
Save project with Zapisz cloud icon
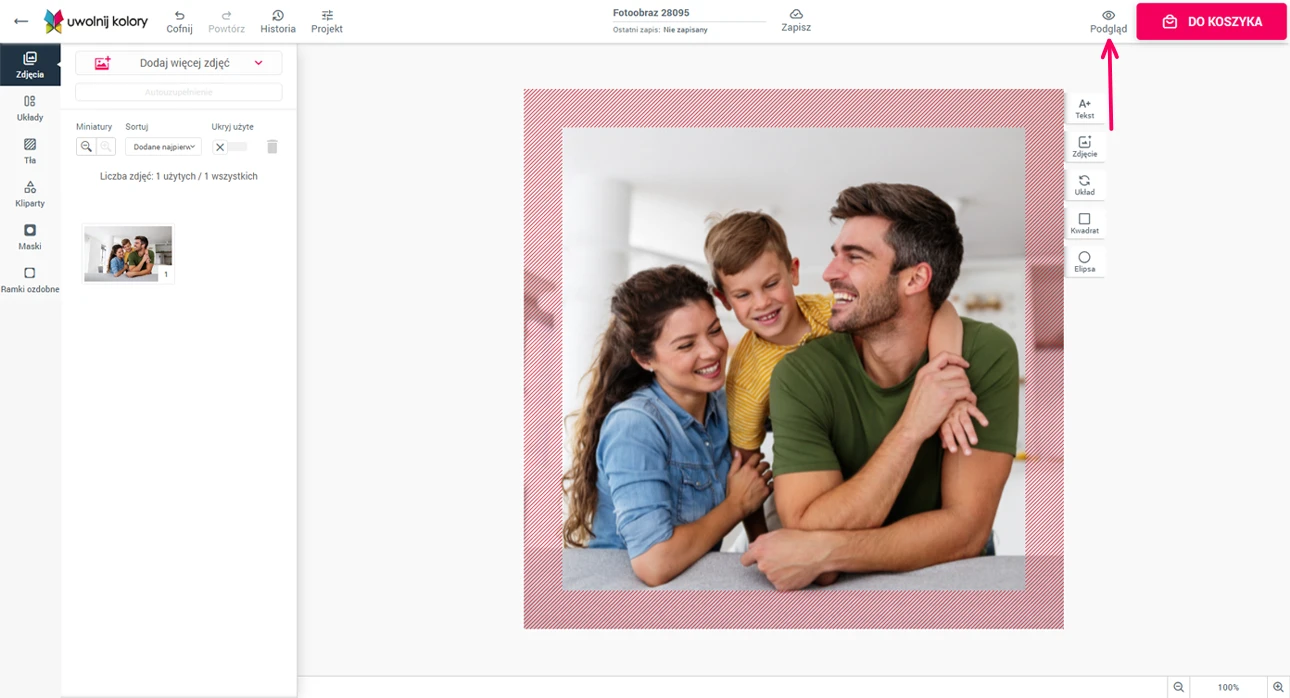(x=796, y=15)
